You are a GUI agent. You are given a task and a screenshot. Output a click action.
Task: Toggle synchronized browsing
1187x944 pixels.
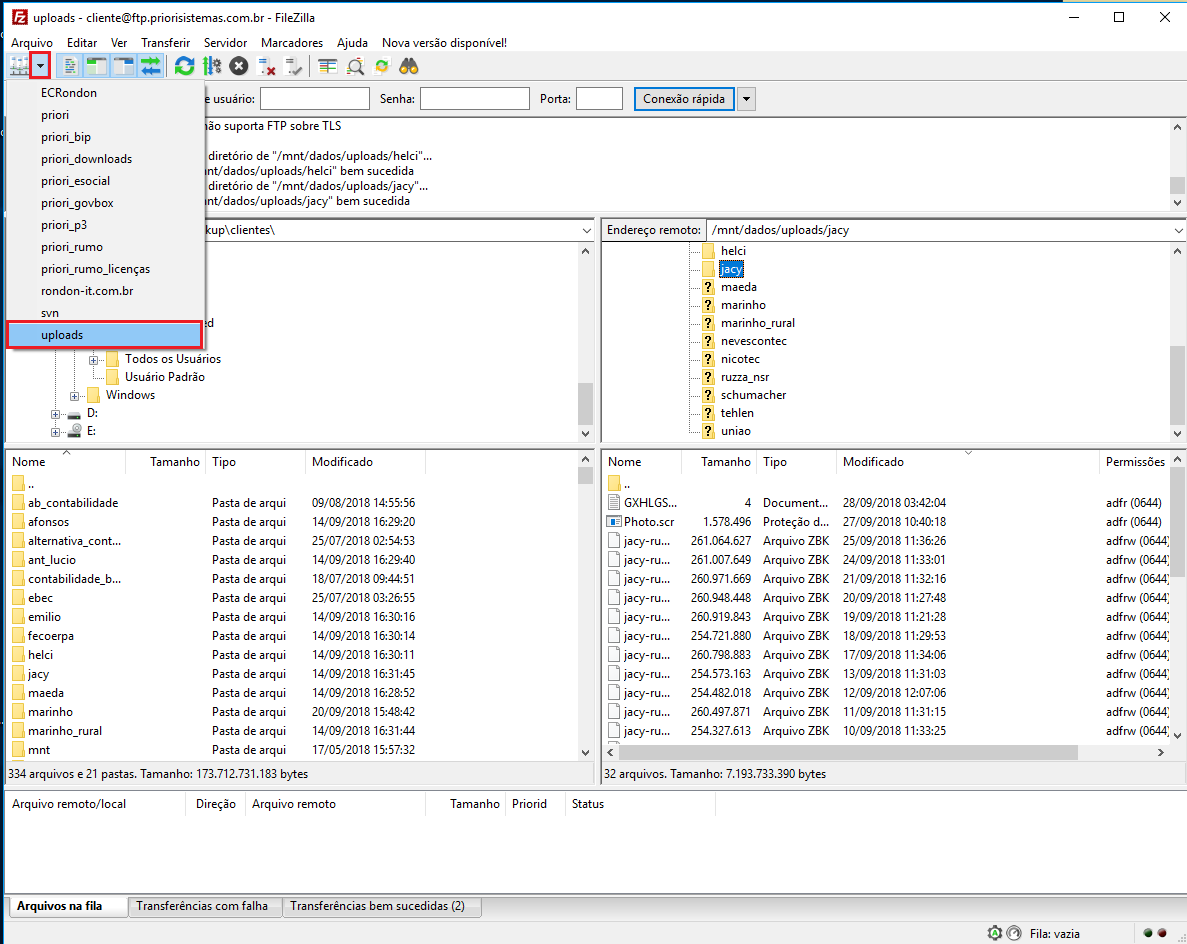point(382,67)
